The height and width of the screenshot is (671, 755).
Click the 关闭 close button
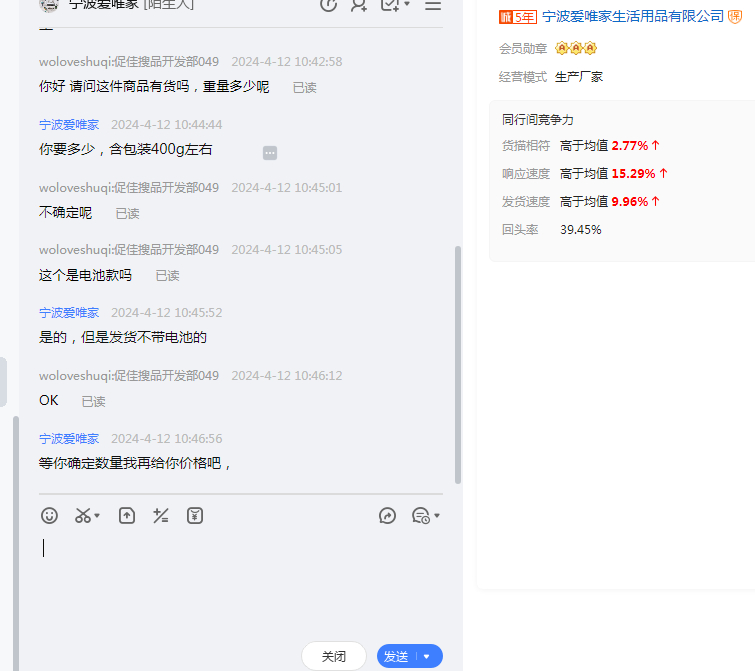point(334,656)
